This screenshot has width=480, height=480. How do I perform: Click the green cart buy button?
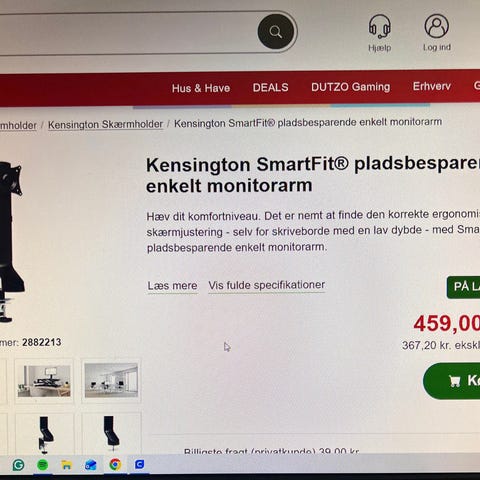452,381
